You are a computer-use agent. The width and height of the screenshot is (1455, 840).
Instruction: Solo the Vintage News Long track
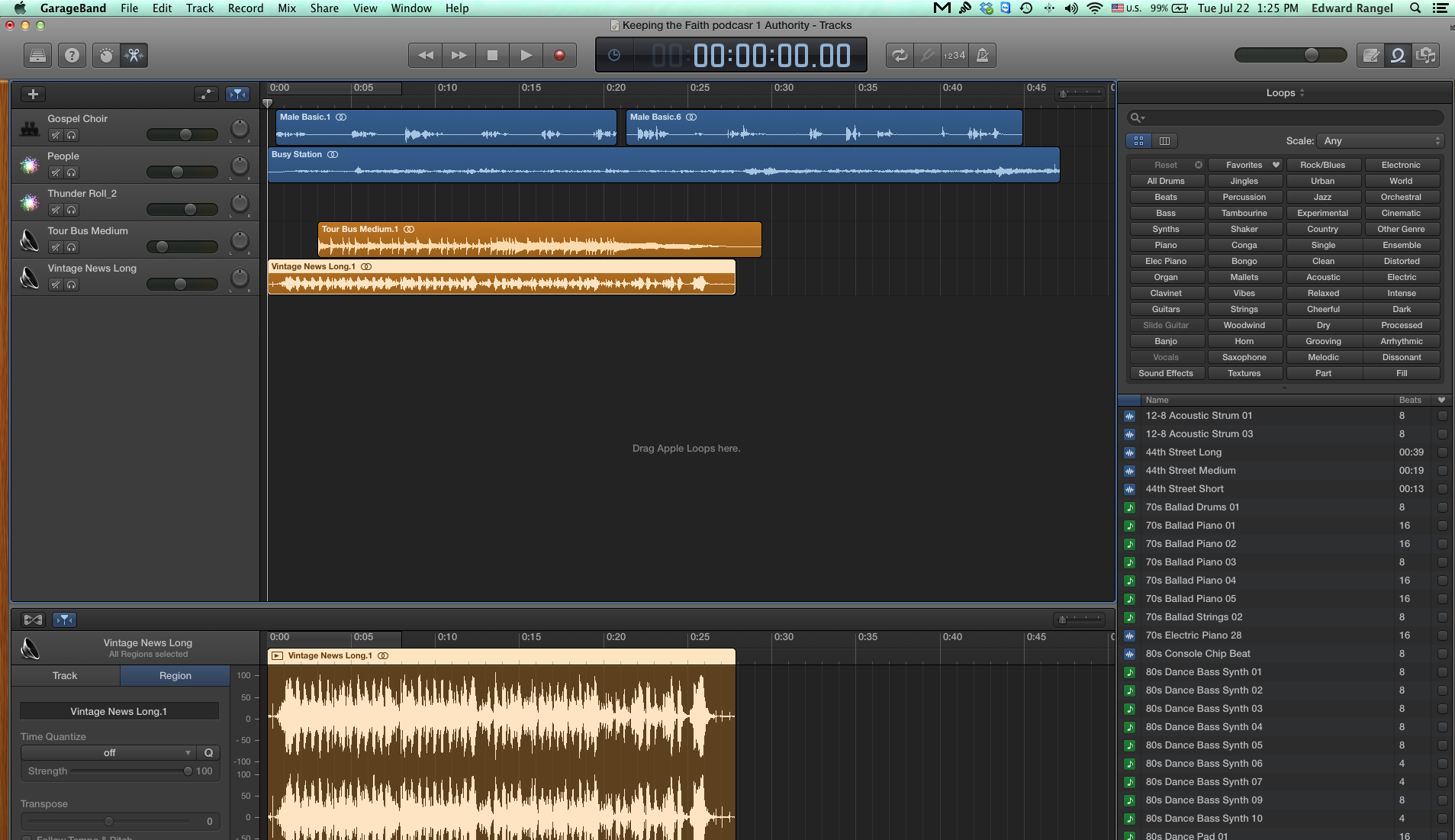[x=72, y=285]
